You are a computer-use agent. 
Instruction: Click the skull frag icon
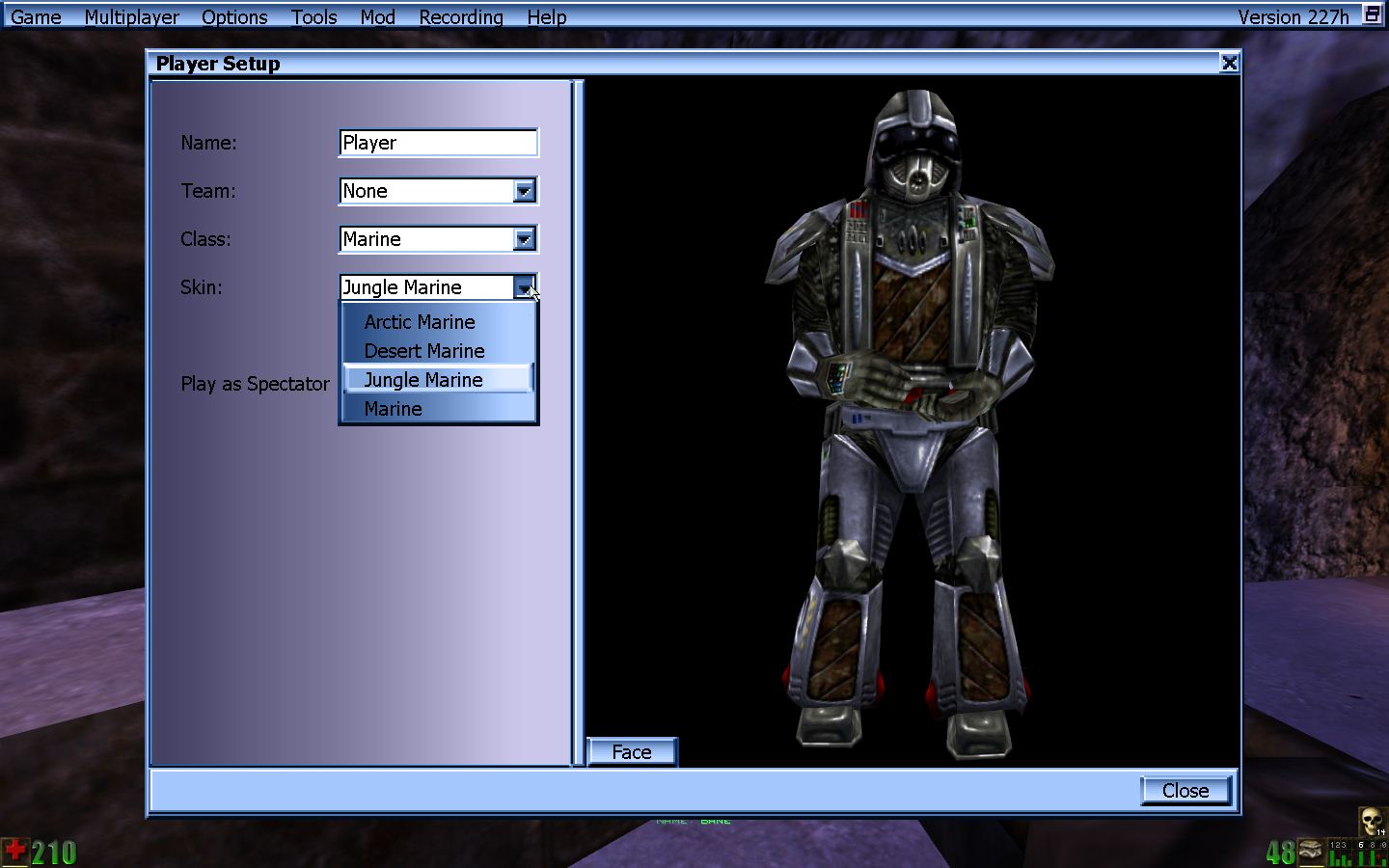[1372, 822]
